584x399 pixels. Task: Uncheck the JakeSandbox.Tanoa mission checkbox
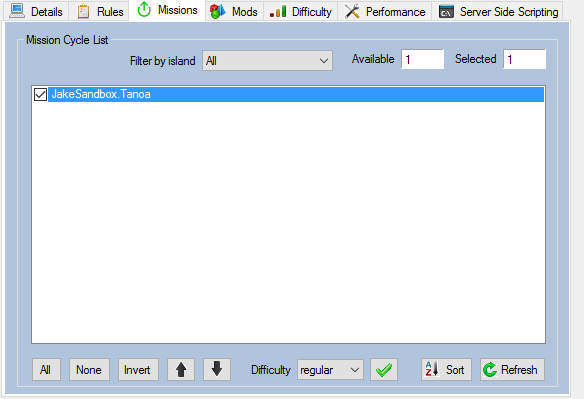click(x=40, y=94)
